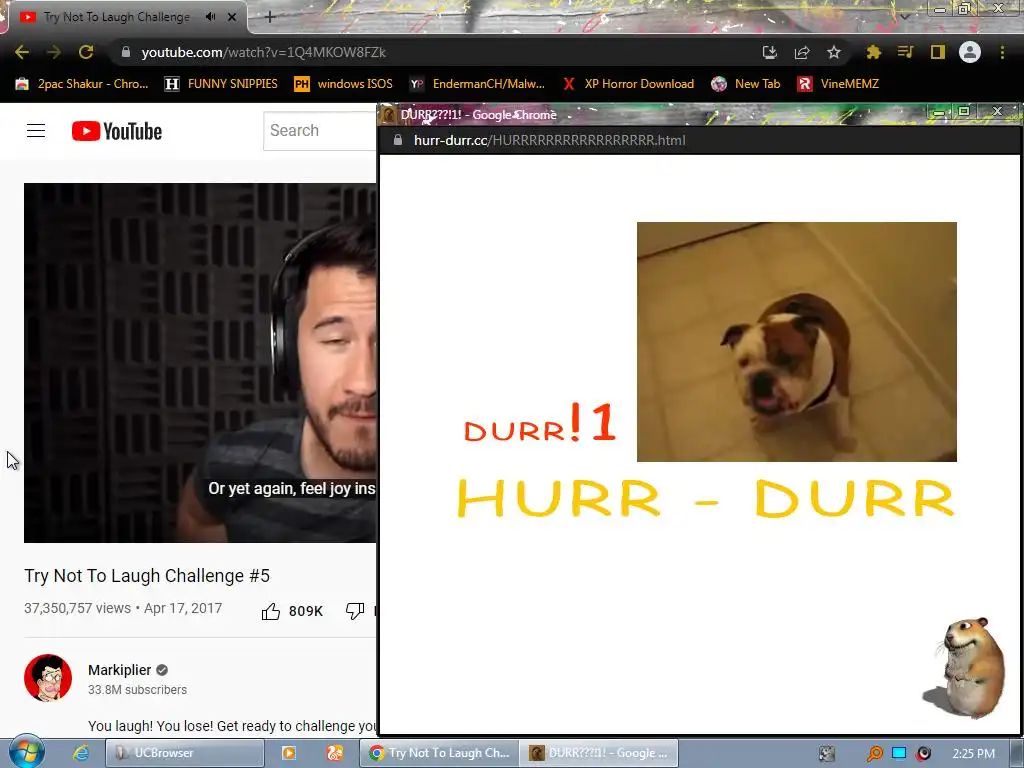Viewport: 1024px width, 768px height.
Task: Open the Chrome three-dot menu
Action: coord(1002,52)
